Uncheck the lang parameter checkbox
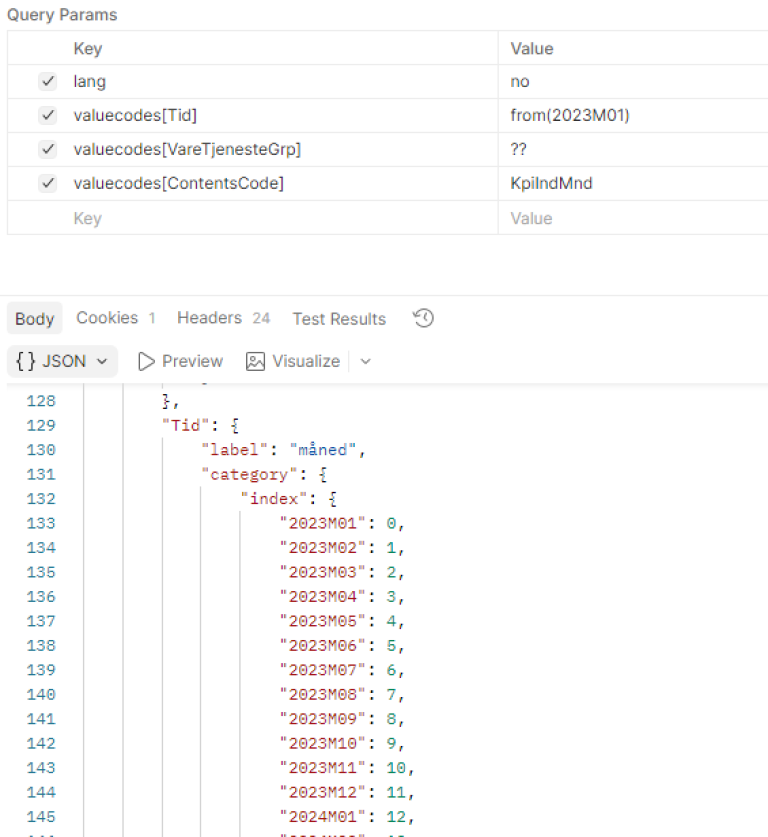768x837 pixels. click(x=48, y=82)
